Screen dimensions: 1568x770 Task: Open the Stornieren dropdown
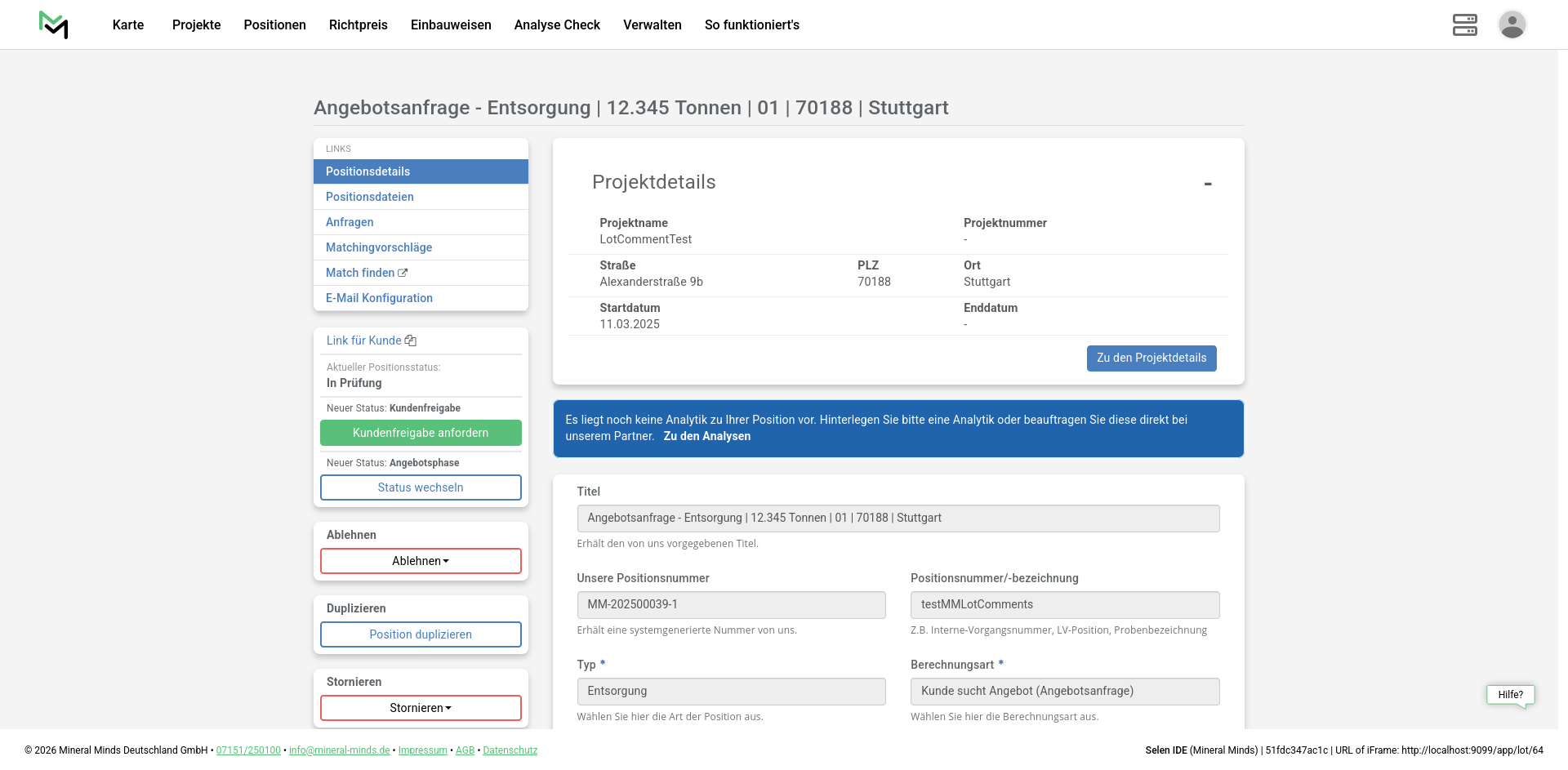421,708
